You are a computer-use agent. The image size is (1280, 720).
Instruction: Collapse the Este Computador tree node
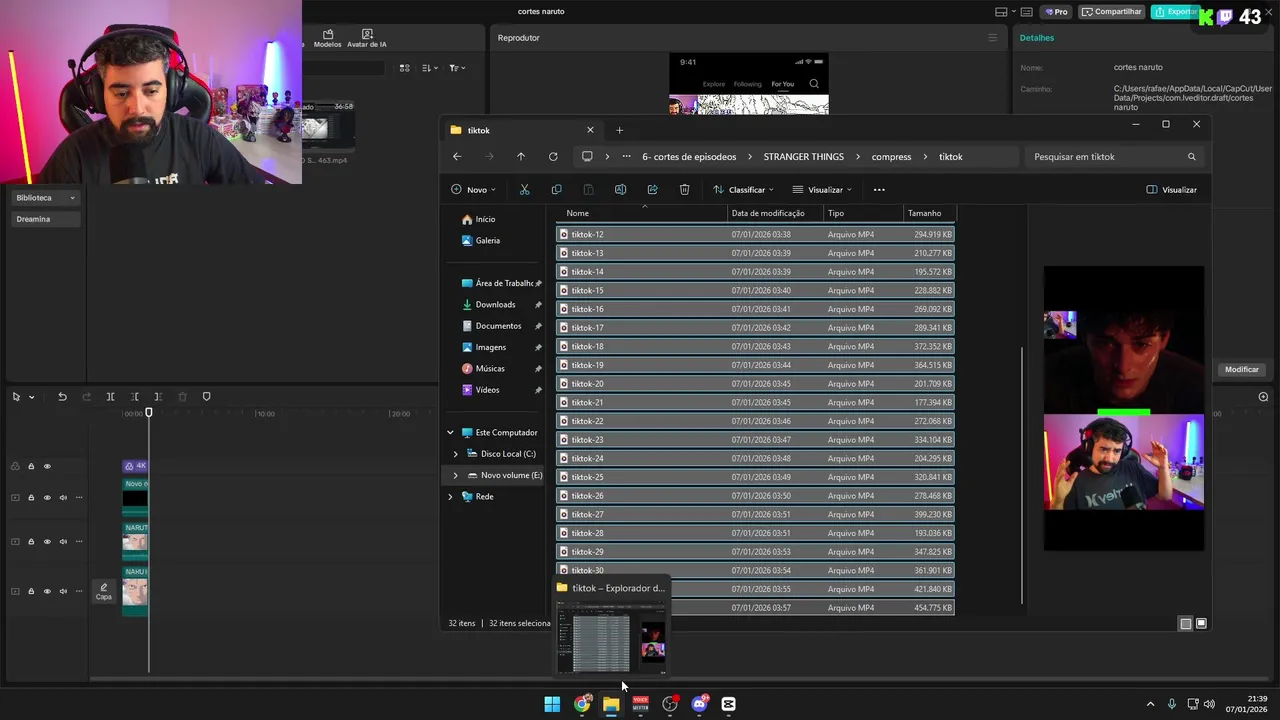click(450, 432)
